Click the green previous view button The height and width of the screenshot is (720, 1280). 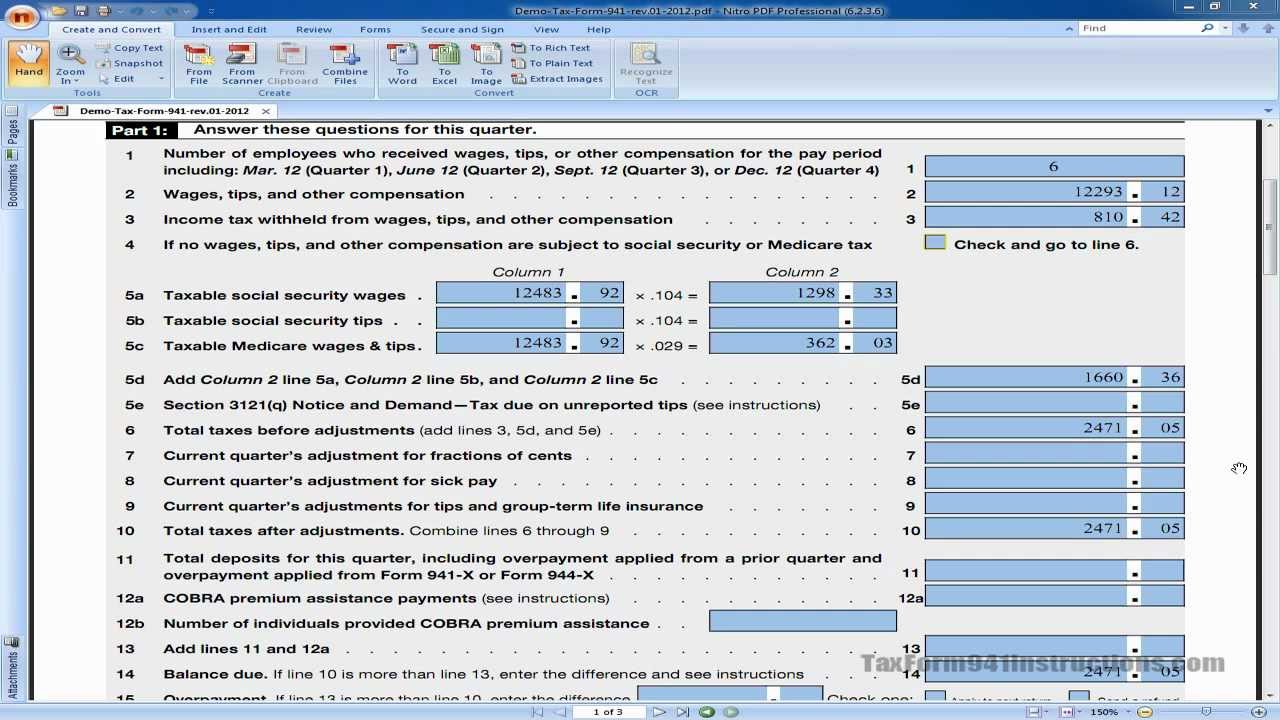point(707,712)
